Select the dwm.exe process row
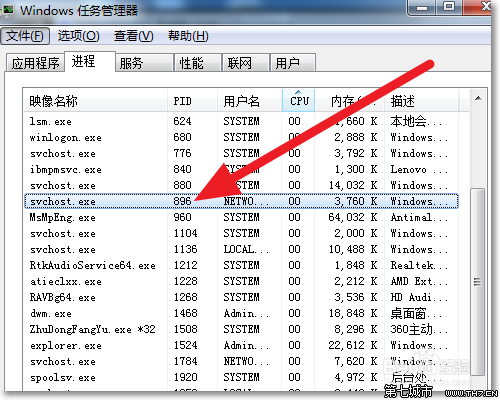This screenshot has height=400, width=500. pos(241,313)
